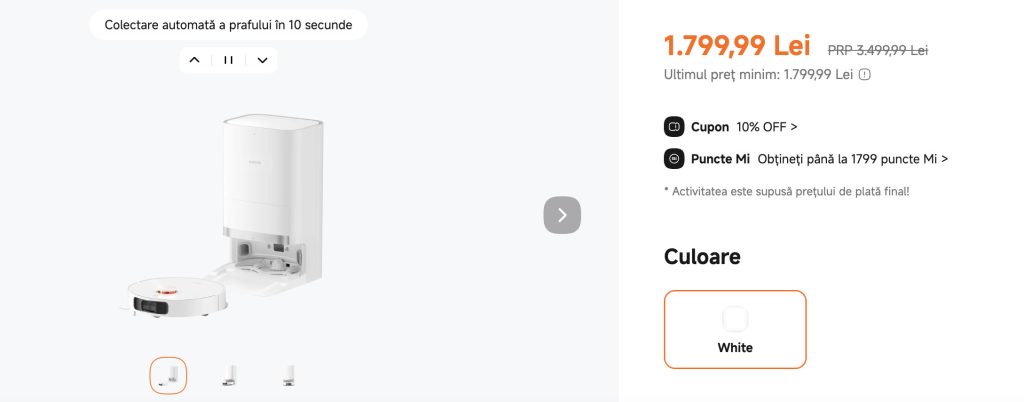Select the second product thumbnail
This screenshot has width=1024, height=402.
point(228,375)
